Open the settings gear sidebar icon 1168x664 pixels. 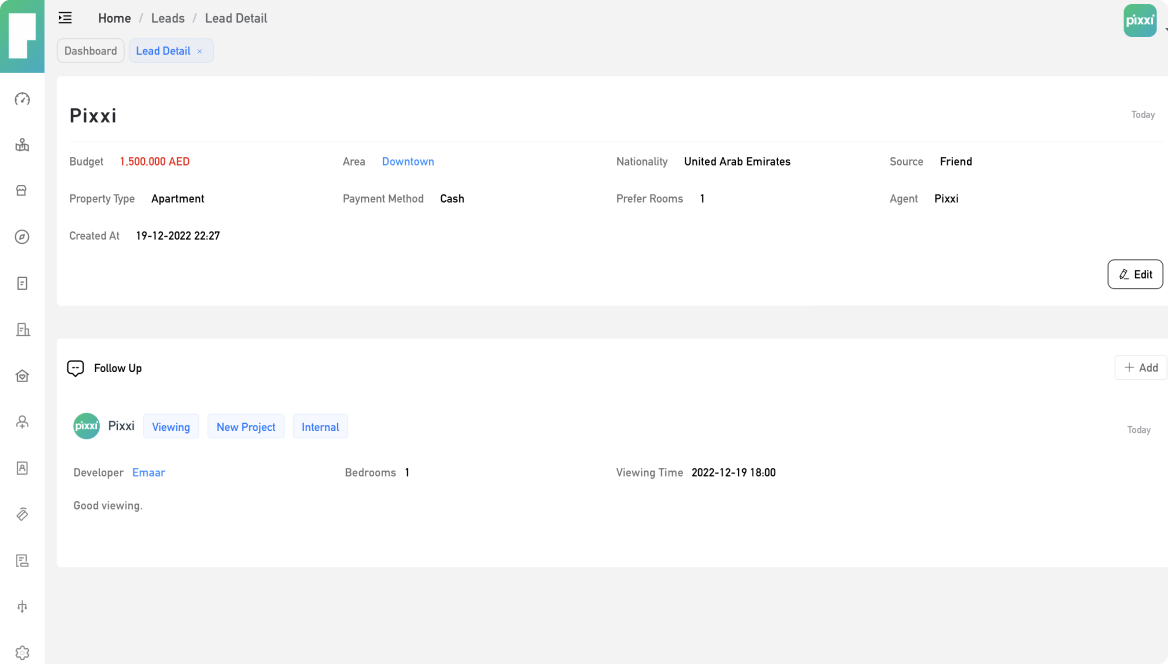pyautogui.click(x=22, y=653)
